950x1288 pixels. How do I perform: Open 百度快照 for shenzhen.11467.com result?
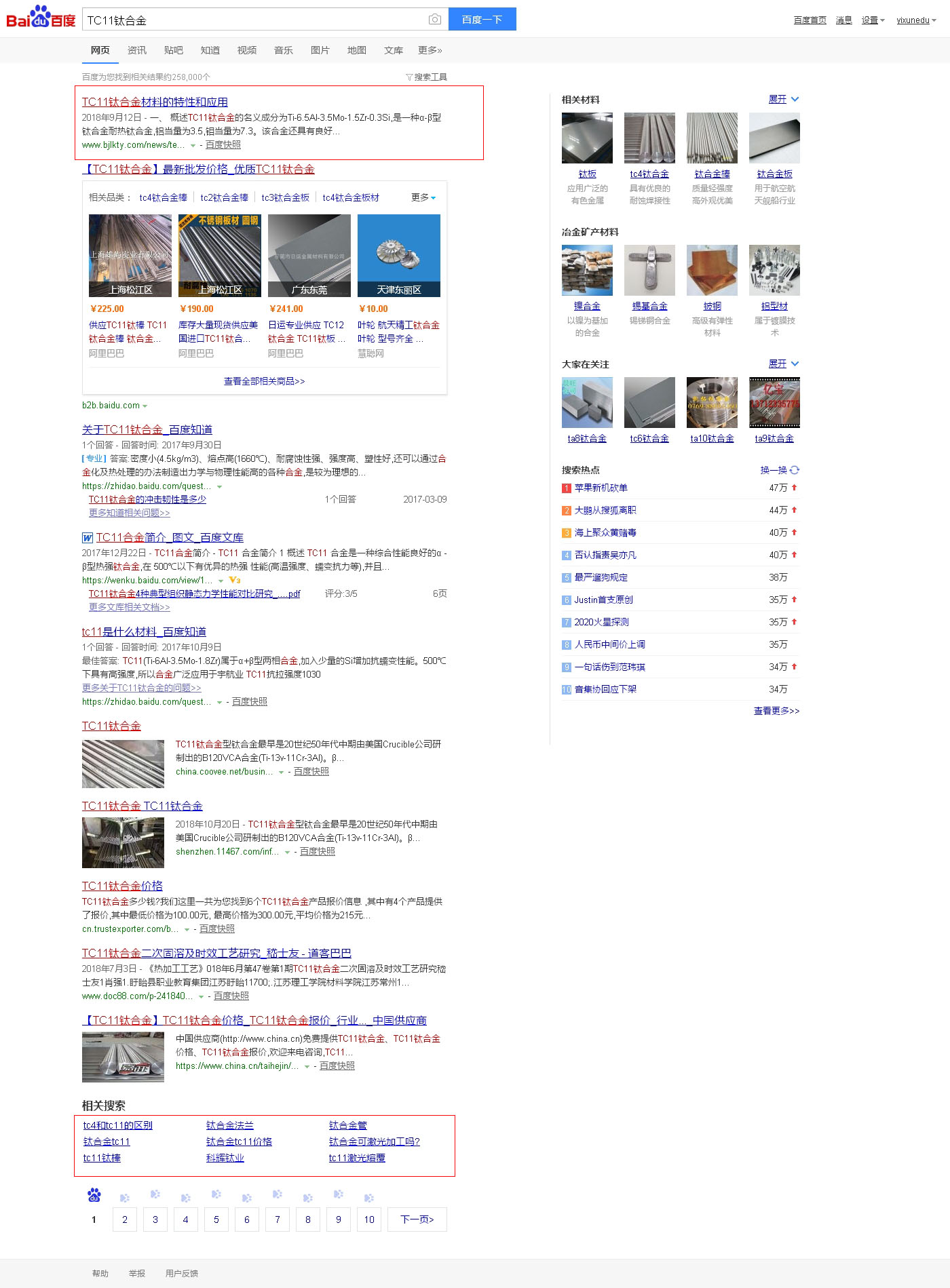318,851
